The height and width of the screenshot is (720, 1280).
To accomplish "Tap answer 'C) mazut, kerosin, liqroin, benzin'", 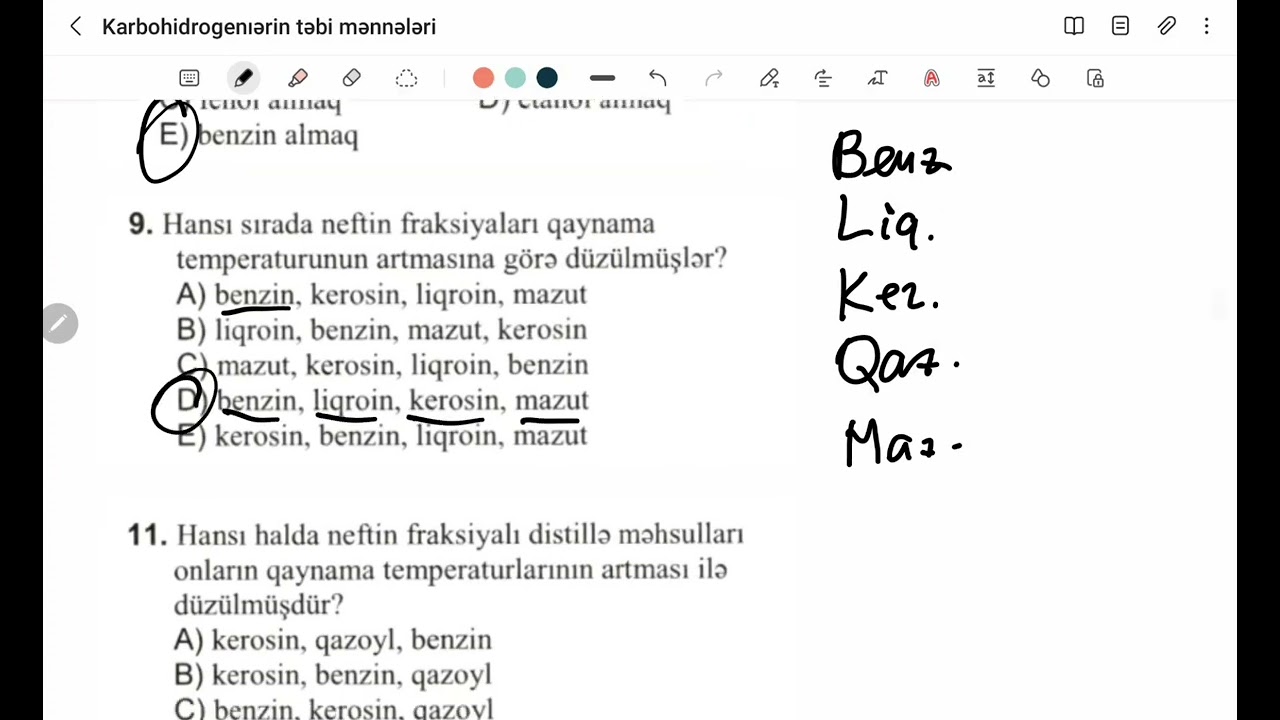I will [x=382, y=365].
